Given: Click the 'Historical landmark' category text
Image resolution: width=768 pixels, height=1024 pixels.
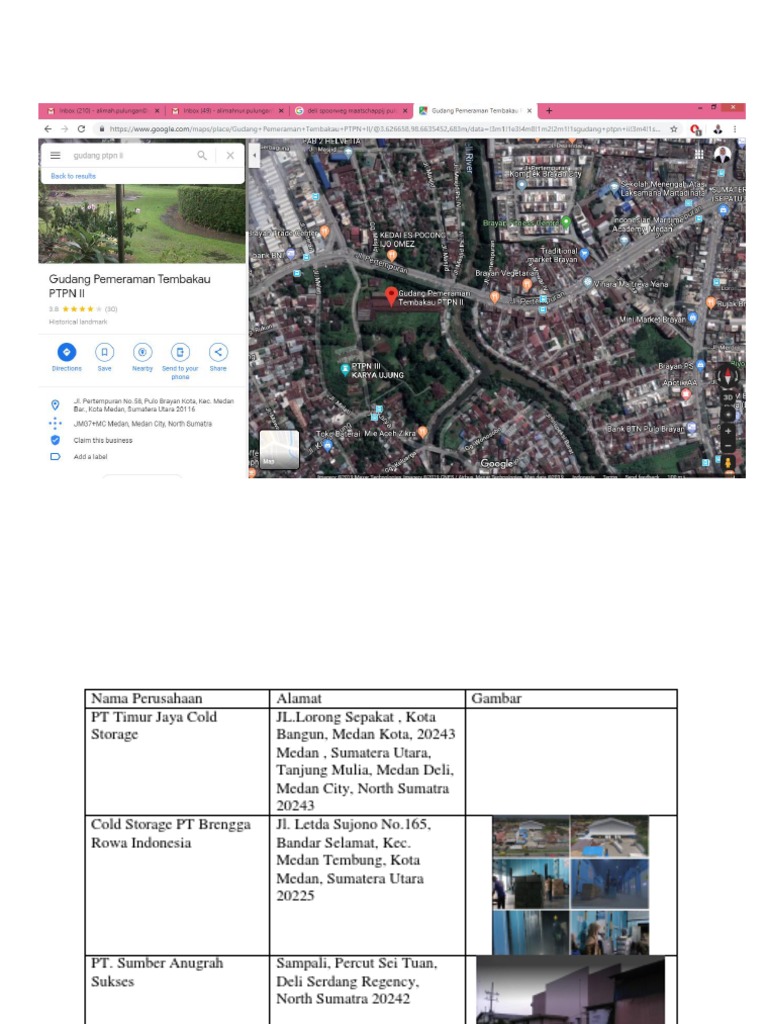Looking at the screenshot, I should [78, 322].
